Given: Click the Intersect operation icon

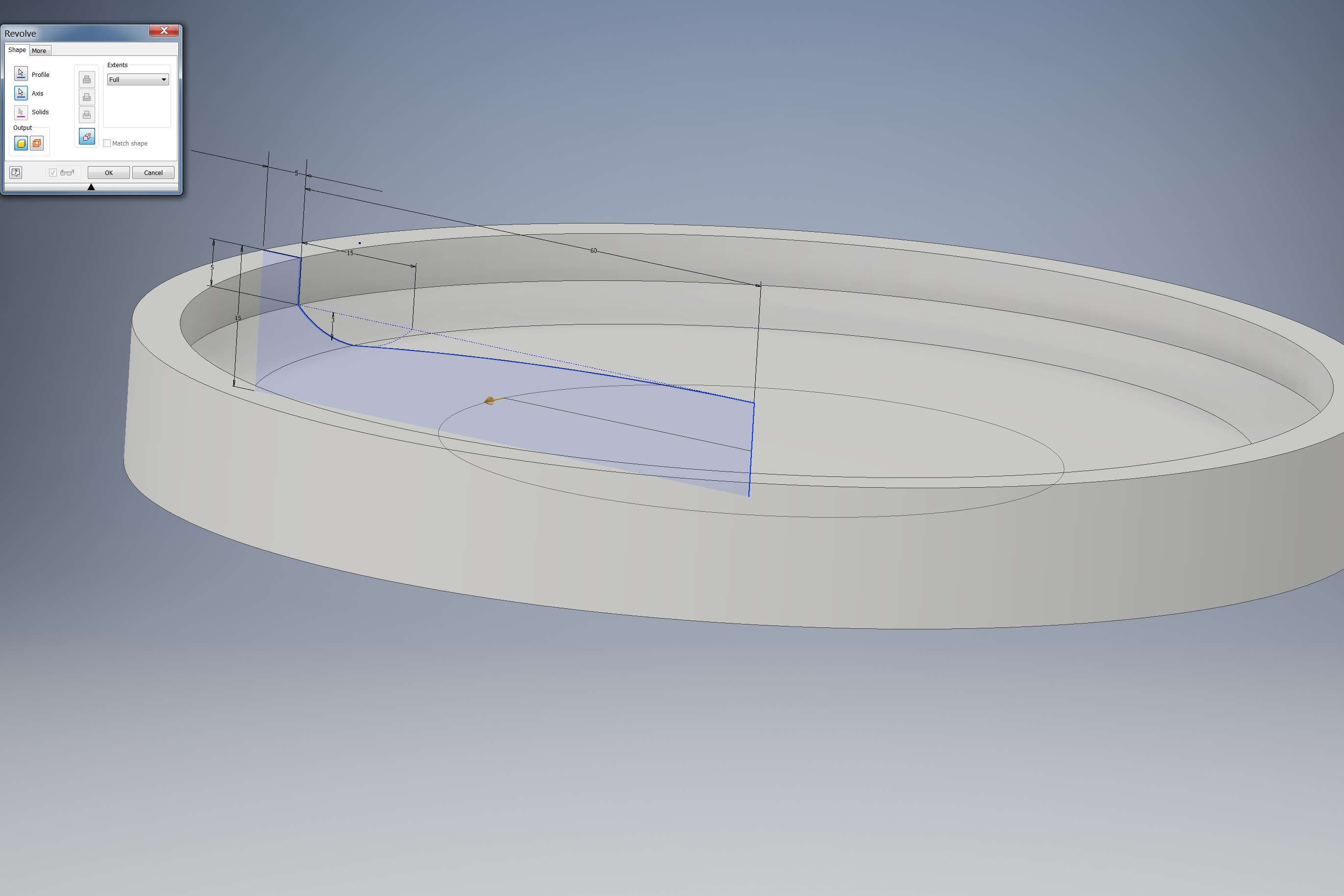Looking at the screenshot, I should point(87,115).
